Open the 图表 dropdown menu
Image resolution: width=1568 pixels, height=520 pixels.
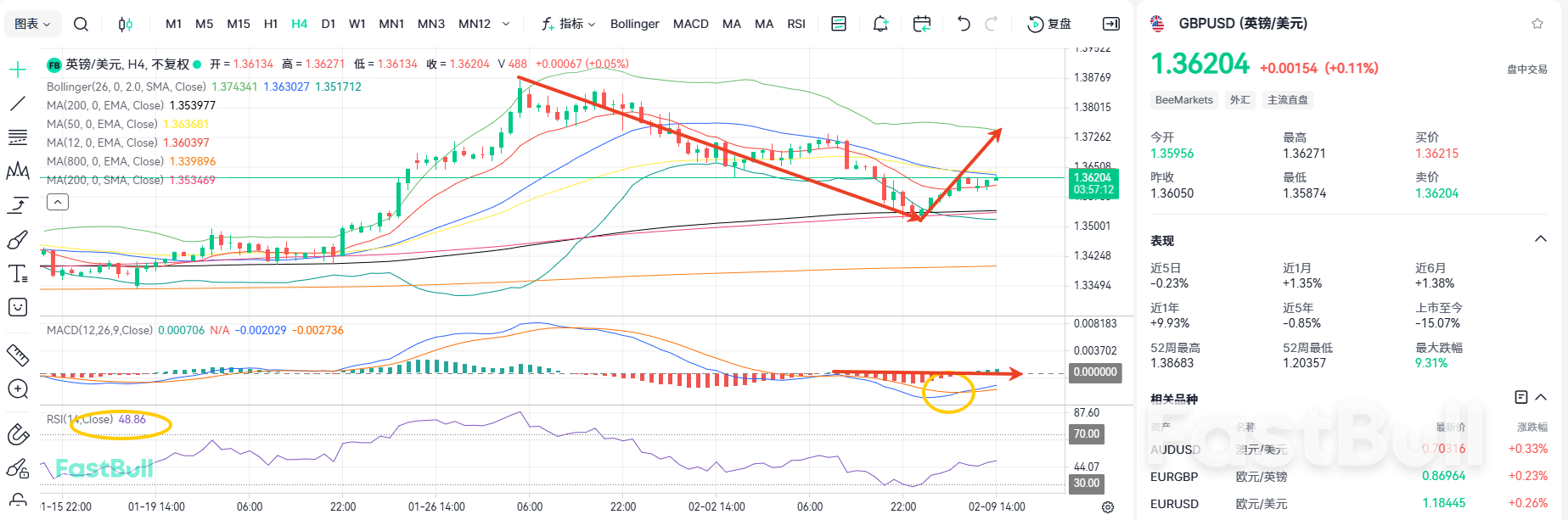(32, 24)
